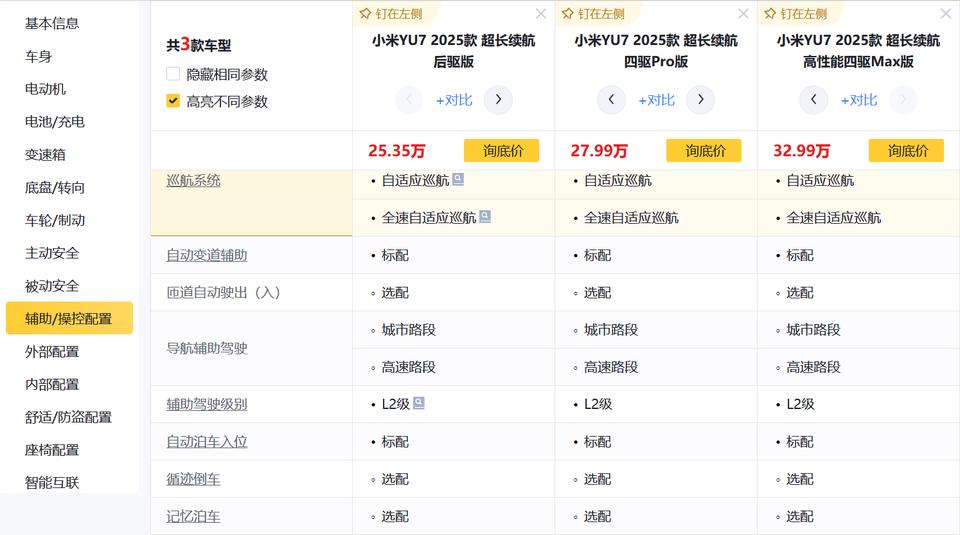The width and height of the screenshot is (960, 535).
Task: Move the 四驱Pro版 column left with the arrow
Action: coord(611,99)
